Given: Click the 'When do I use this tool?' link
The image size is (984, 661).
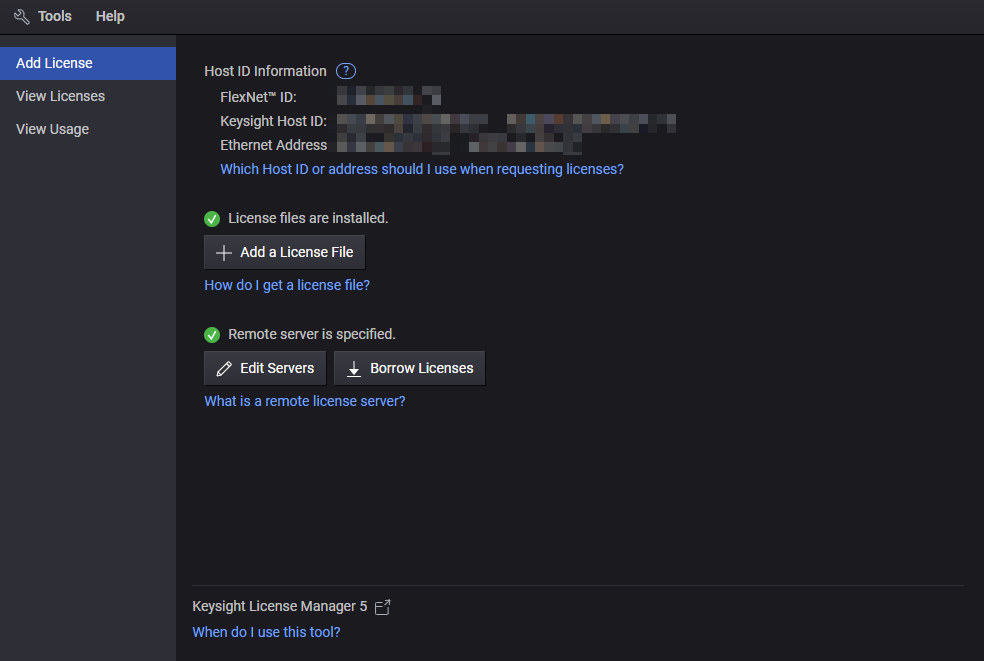Looking at the screenshot, I should [266, 632].
